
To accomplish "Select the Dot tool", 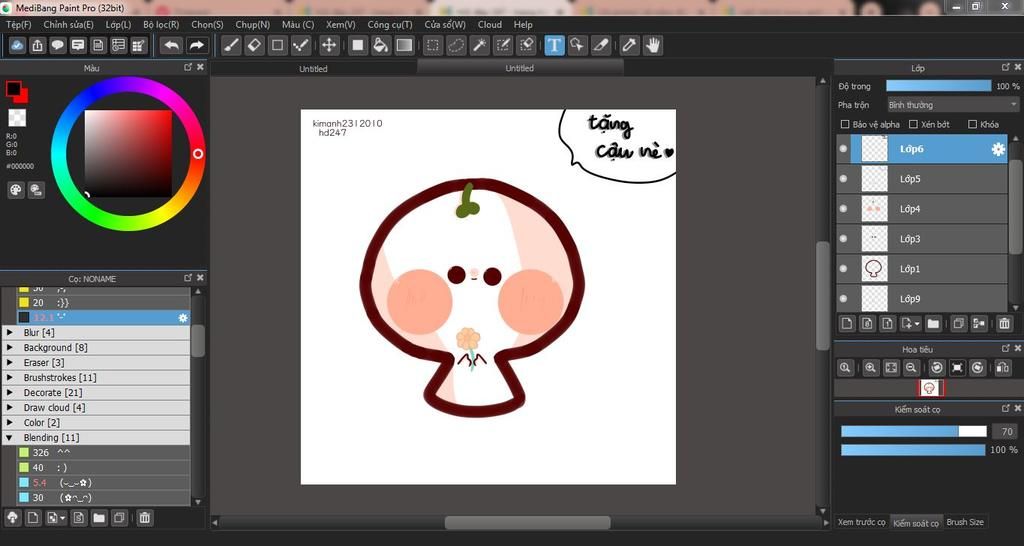I will (300, 45).
